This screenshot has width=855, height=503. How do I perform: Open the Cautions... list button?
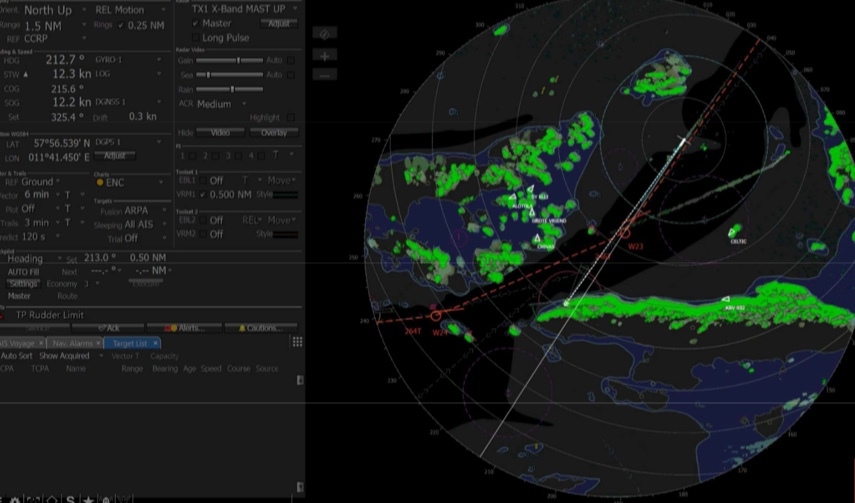tap(261, 328)
